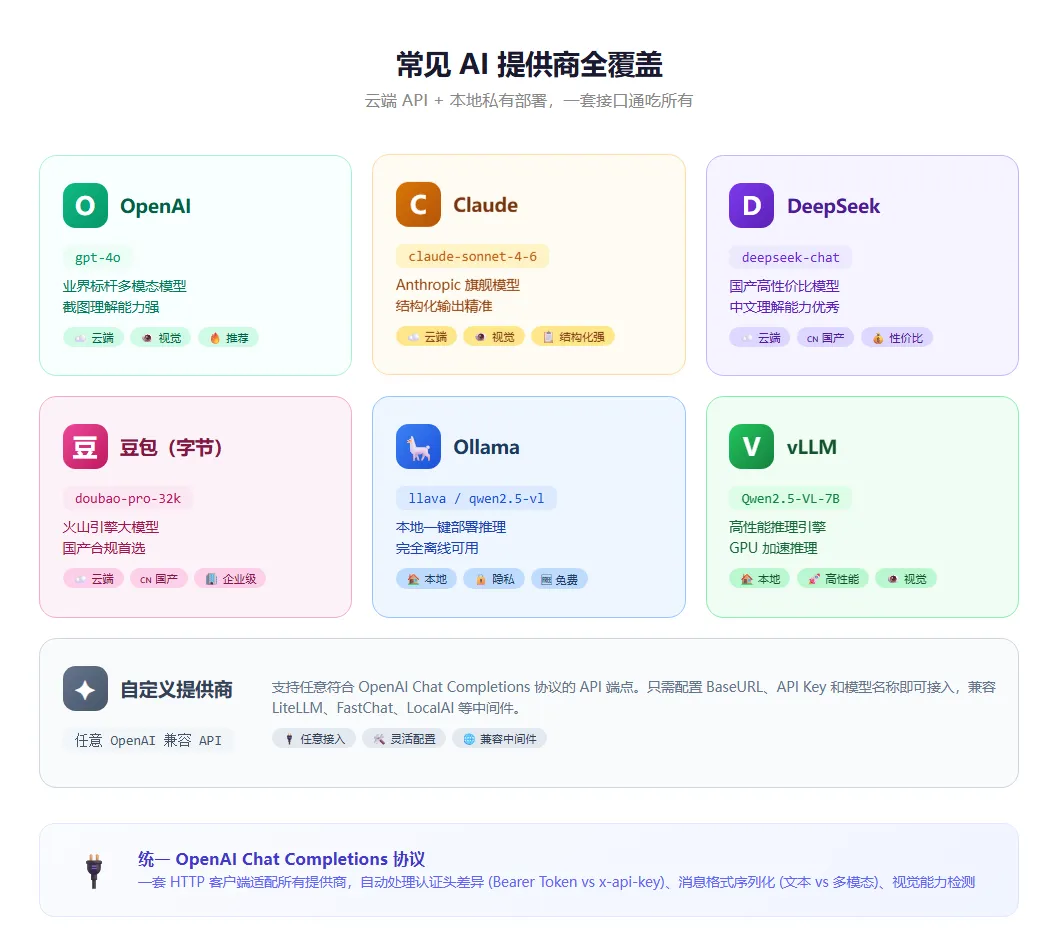Click the doubao-pro-32k model chip
The image size is (1062, 939).
click(128, 499)
